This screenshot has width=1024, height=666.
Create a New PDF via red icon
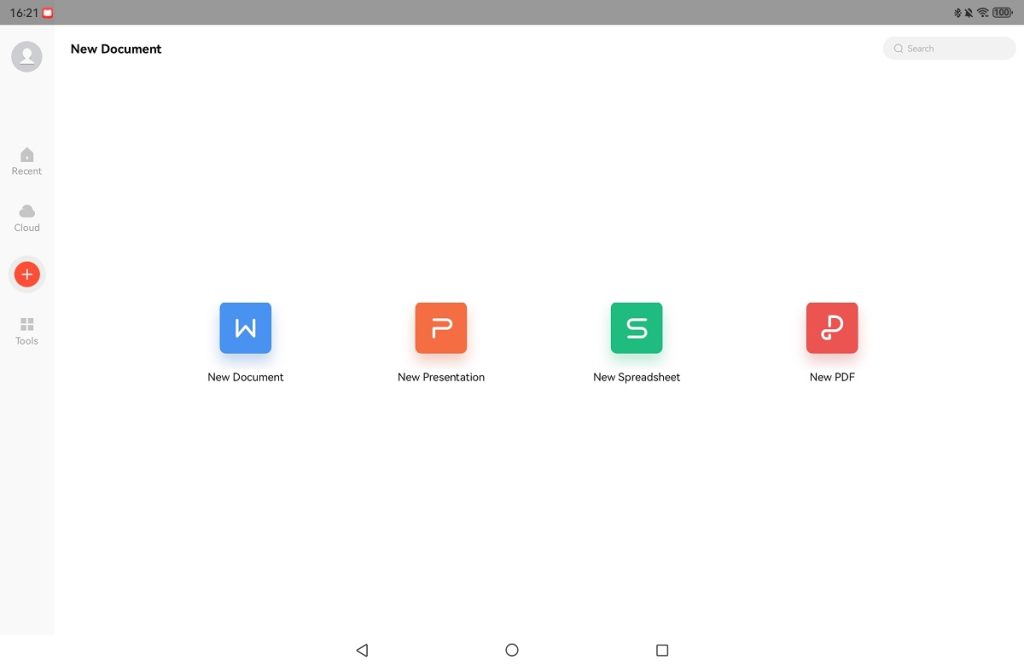point(832,328)
